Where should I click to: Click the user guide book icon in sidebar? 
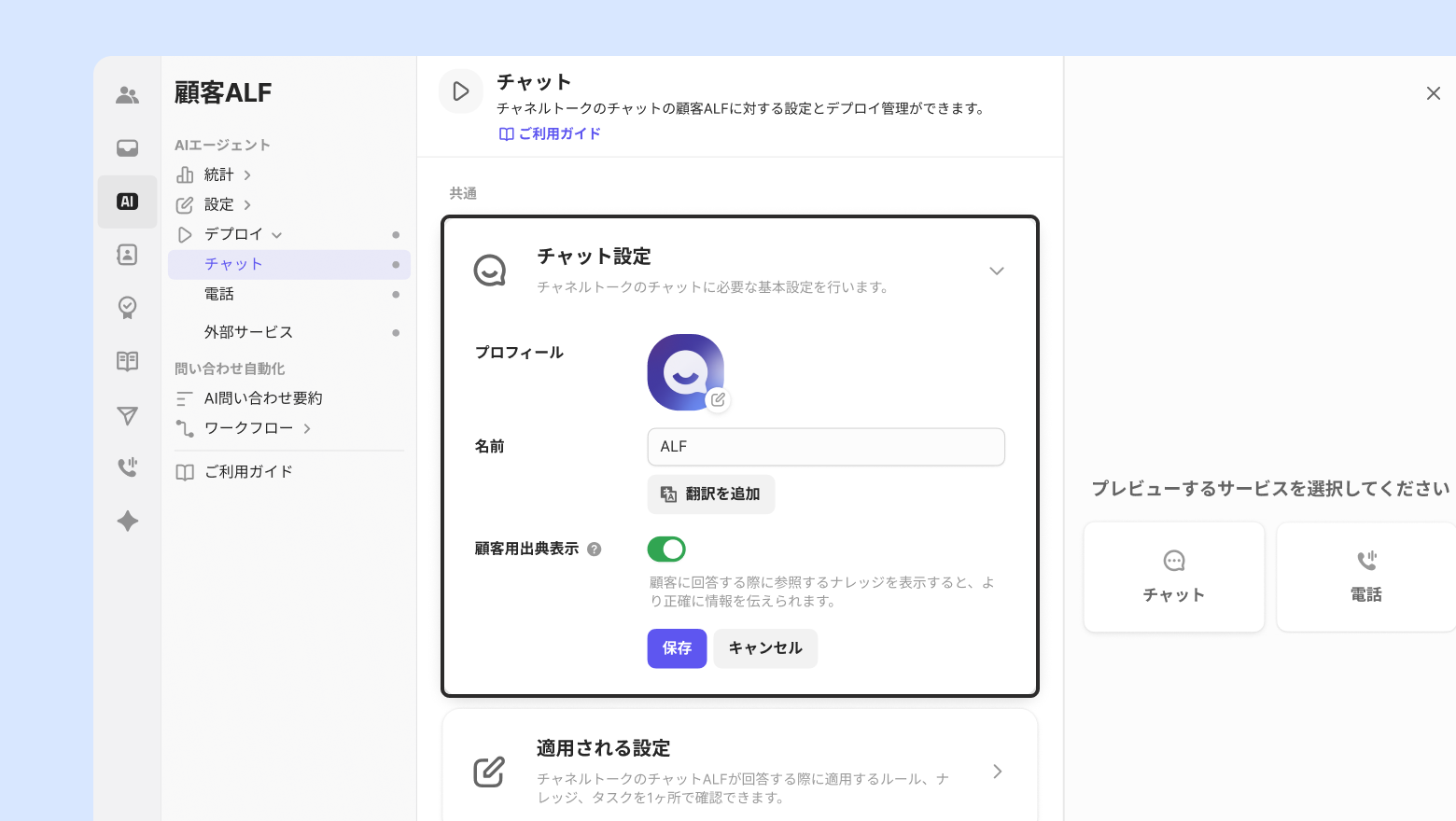click(185, 472)
